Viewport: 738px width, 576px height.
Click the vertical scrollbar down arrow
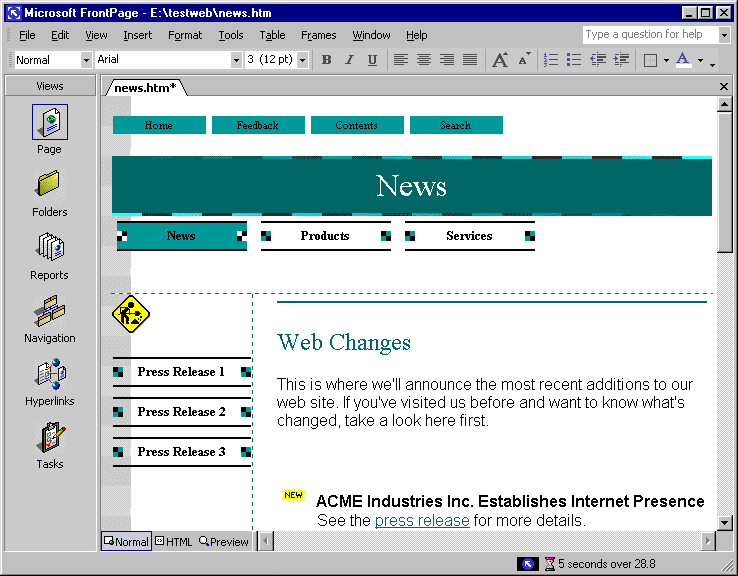(724, 522)
